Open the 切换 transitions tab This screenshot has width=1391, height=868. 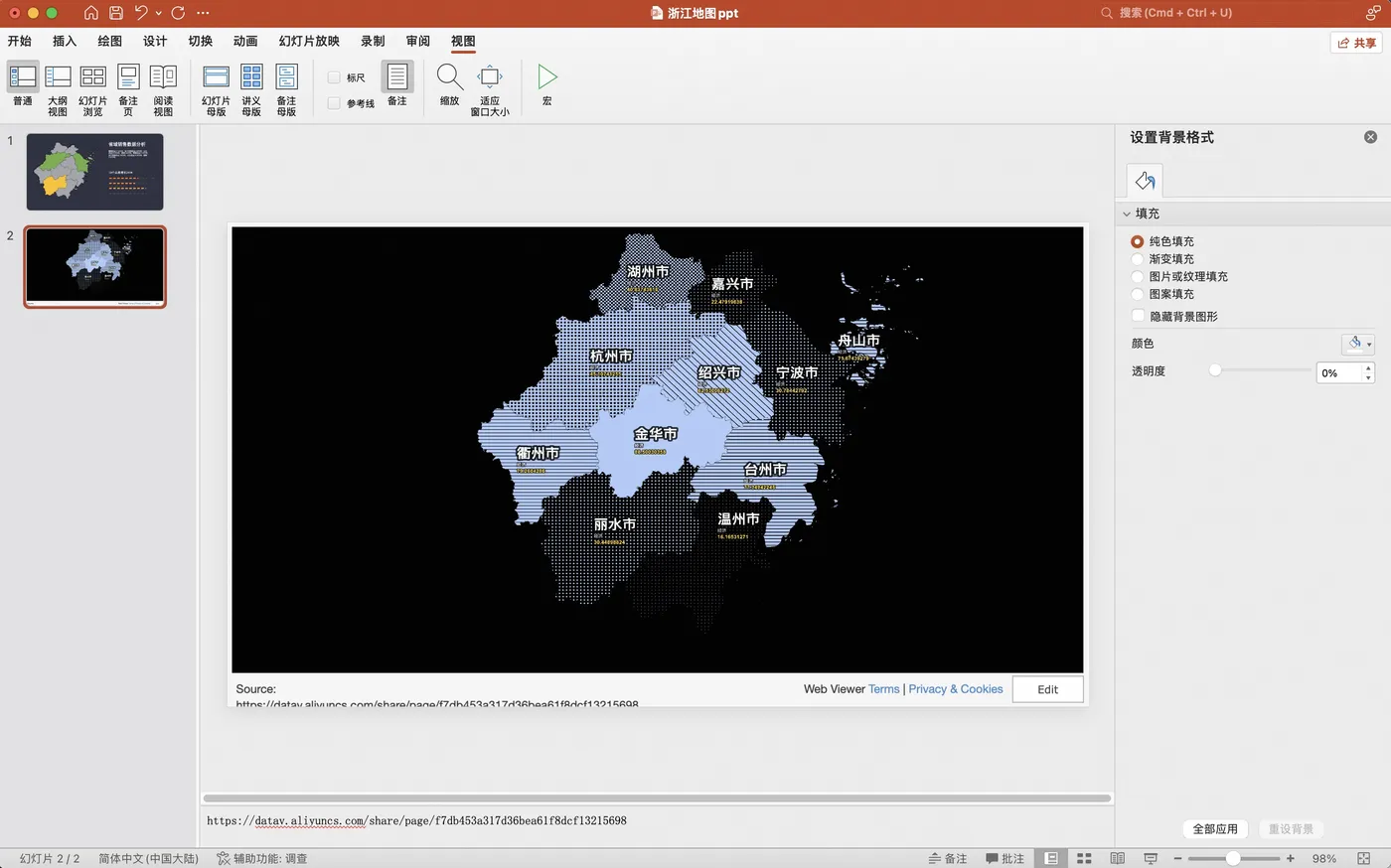tap(201, 41)
